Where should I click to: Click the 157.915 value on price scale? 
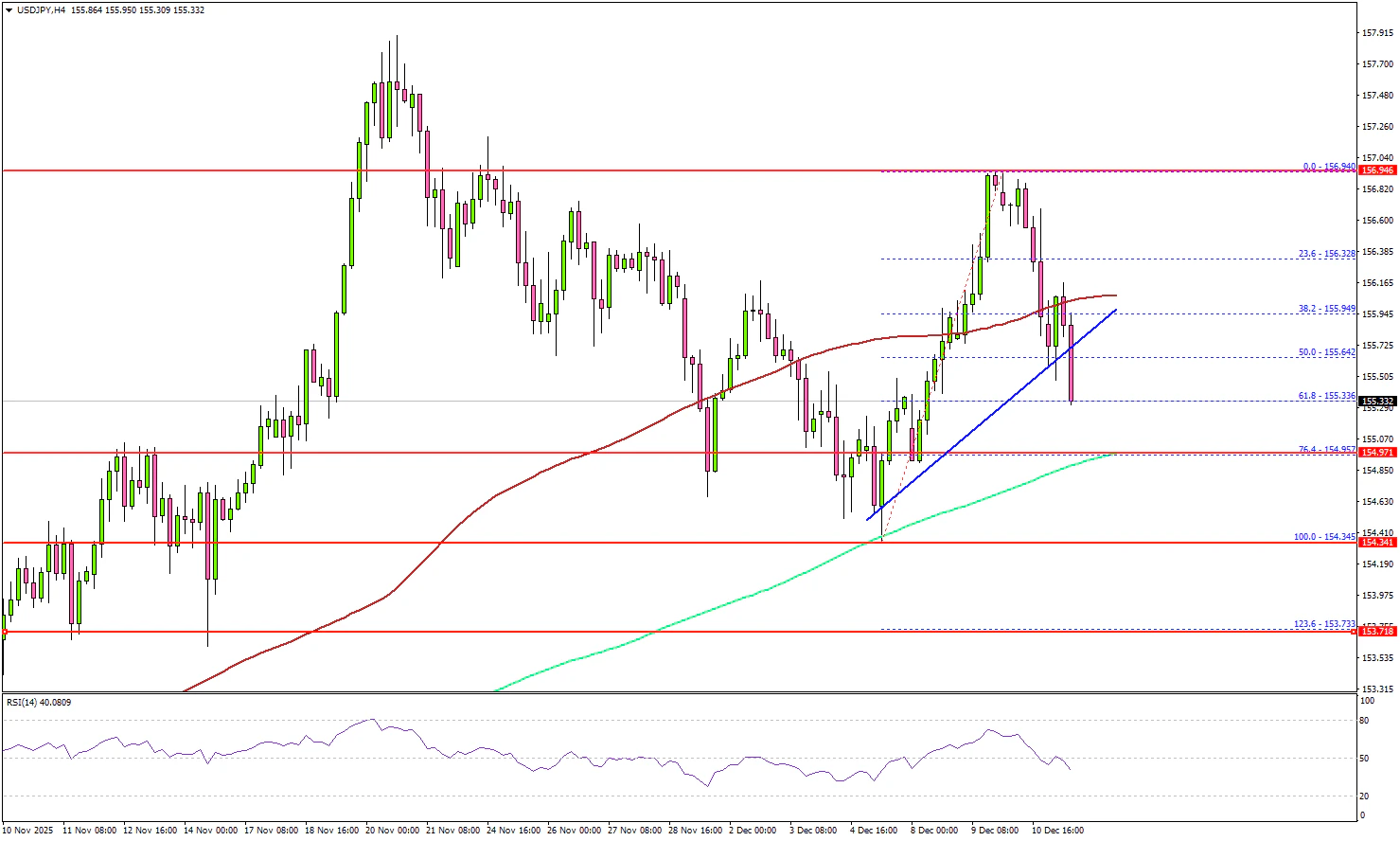click(x=1376, y=33)
